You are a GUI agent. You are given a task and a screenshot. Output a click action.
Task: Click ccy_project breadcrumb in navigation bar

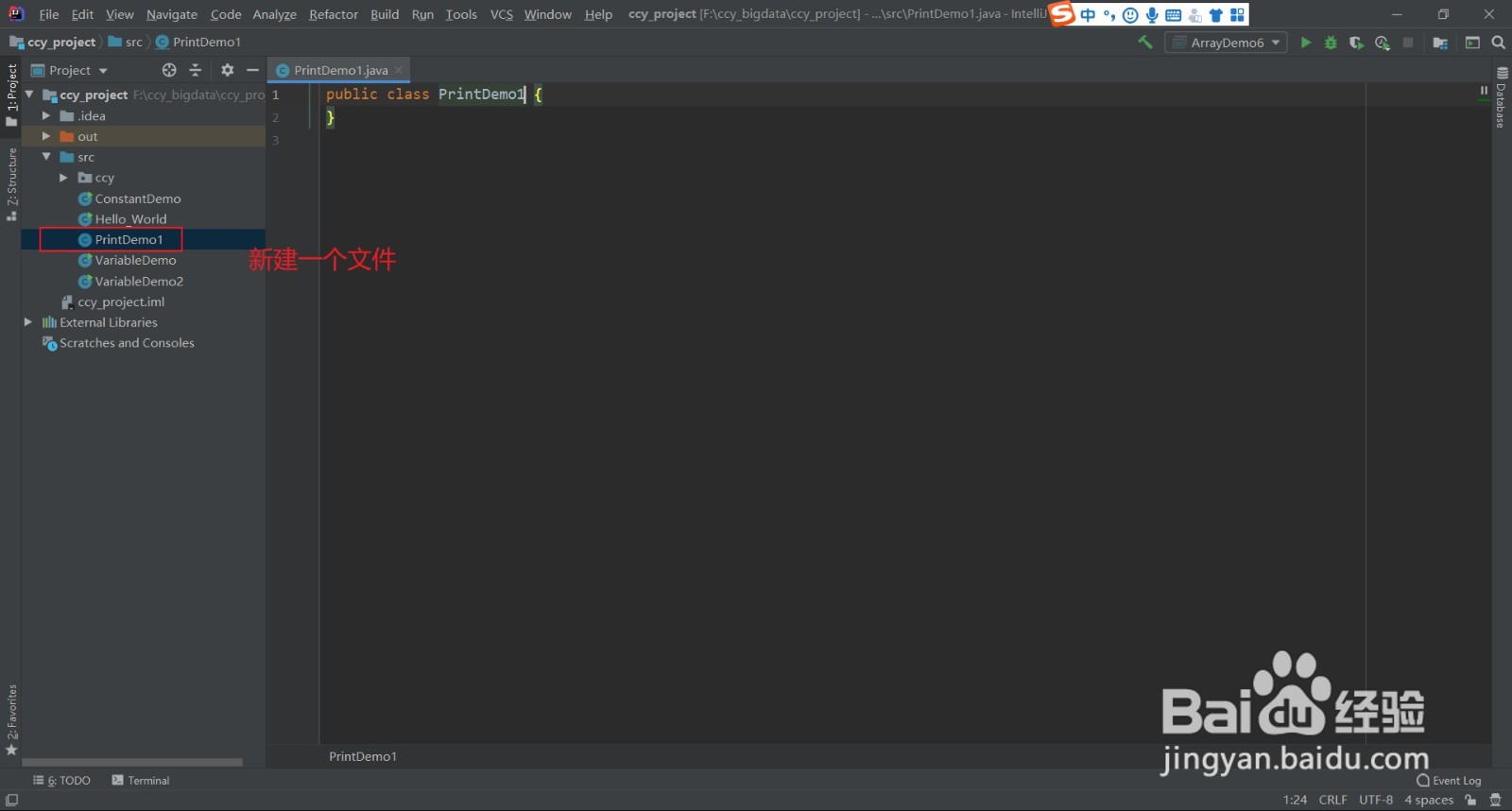pyautogui.click(x=53, y=43)
